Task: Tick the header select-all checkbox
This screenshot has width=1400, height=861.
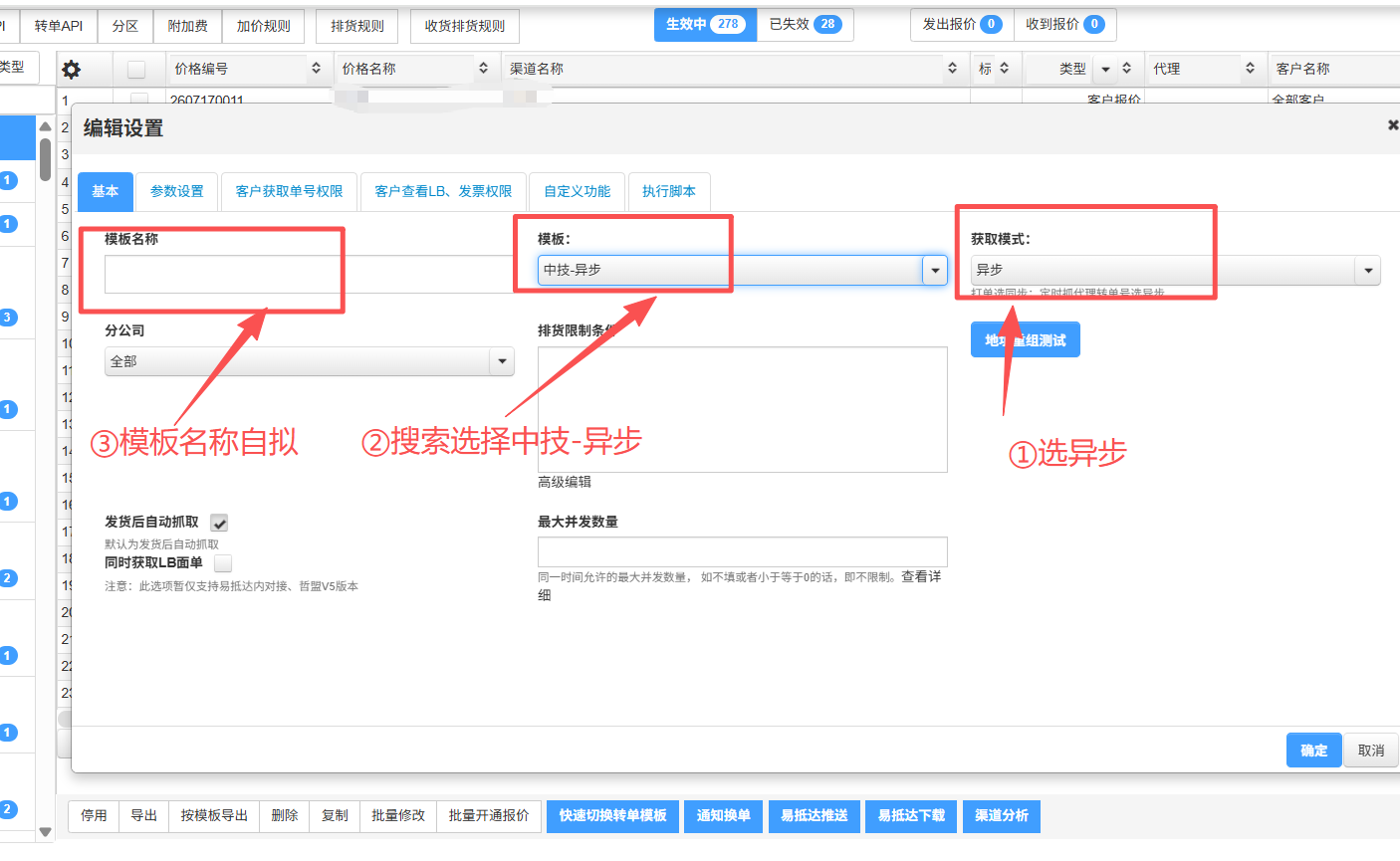Action: click(x=136, y=69)
